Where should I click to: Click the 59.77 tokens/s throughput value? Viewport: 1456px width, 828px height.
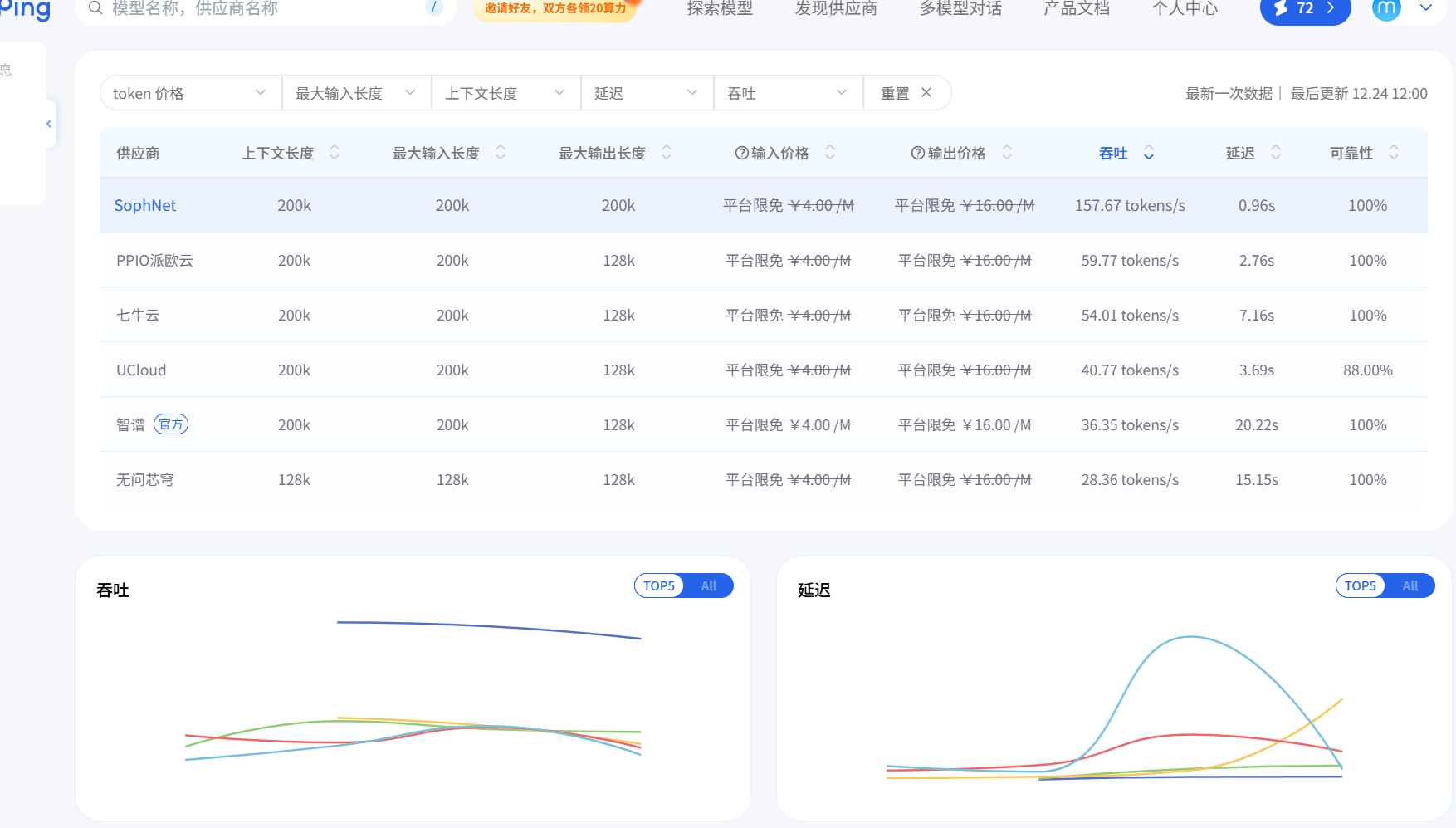pos(1130,260)
